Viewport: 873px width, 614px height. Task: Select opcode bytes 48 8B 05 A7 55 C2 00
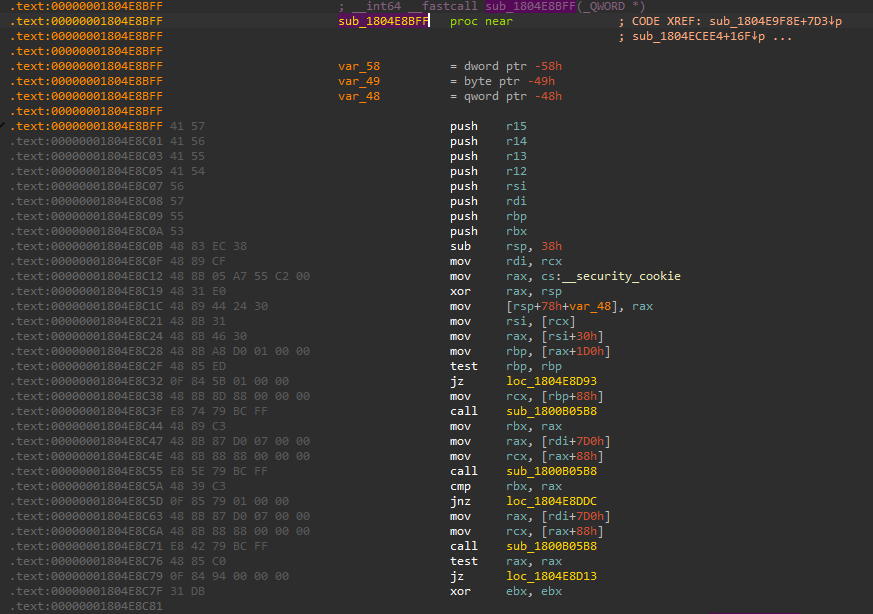coord(240,276)
